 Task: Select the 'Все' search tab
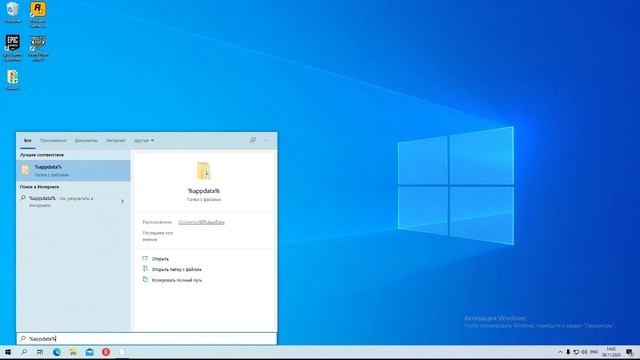(x=27, y=140)
